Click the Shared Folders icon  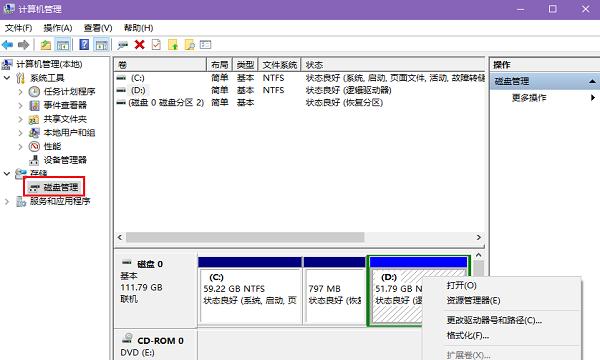34,119
